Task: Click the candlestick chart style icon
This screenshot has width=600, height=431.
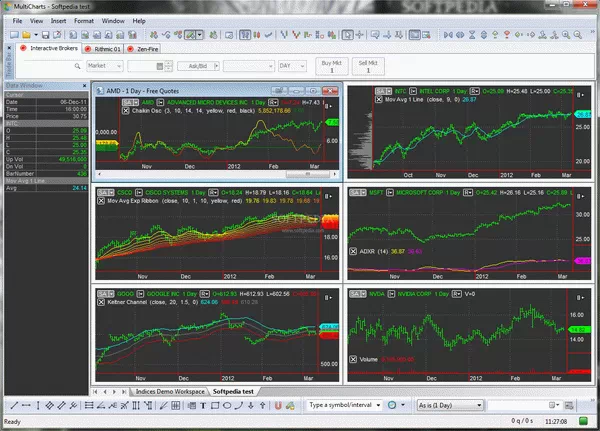Action: point(257,35)
